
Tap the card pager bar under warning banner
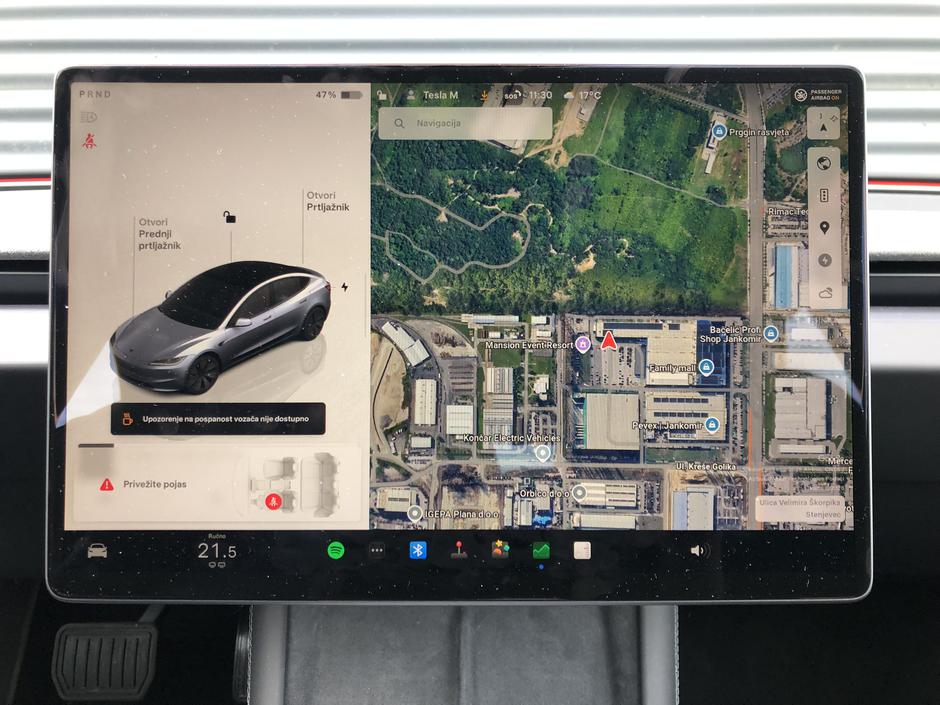(96, 445)
